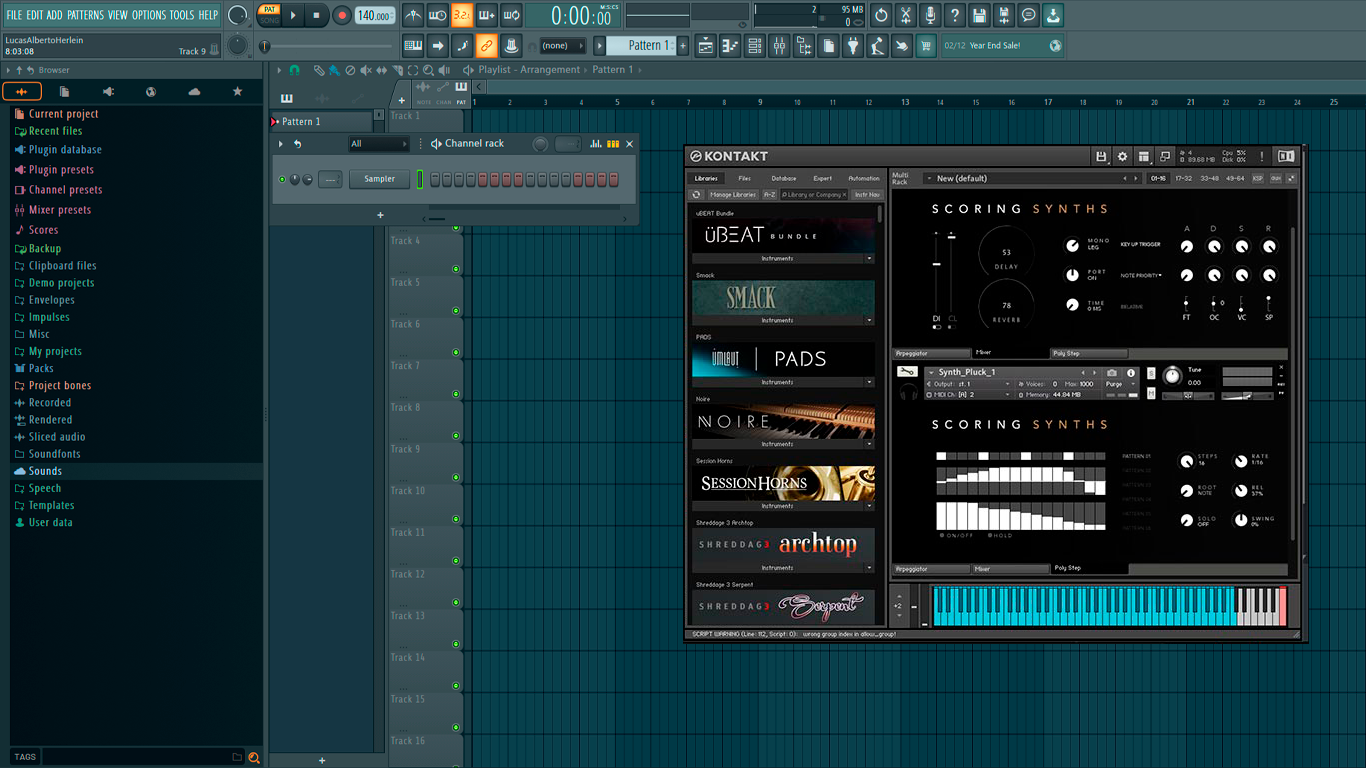1366x768 pixels.
Task: Toggle the Poly Step HOLD switch
Action: pyautogui.click(x=989, y=535)
